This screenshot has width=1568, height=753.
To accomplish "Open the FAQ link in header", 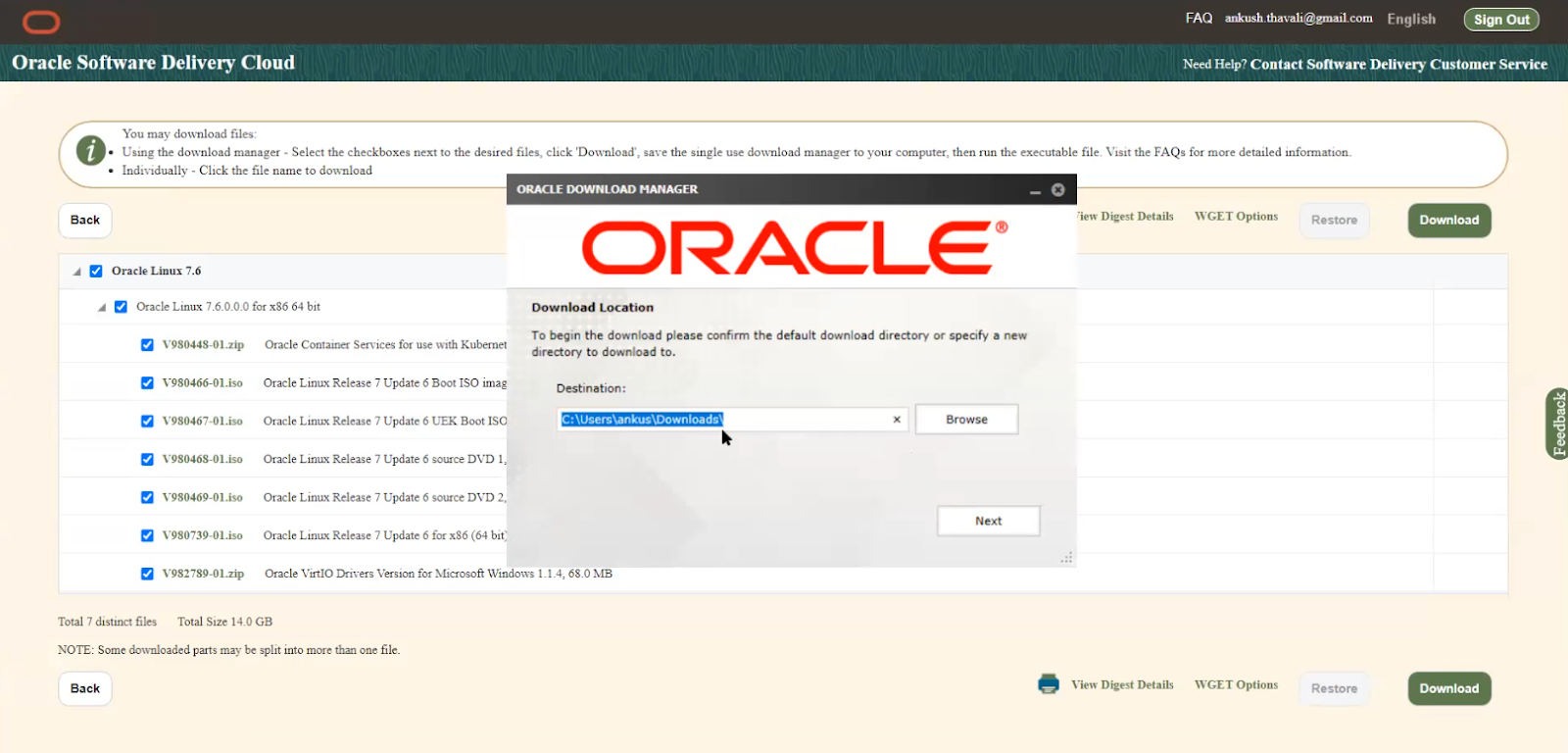I will click(1199, 19).
